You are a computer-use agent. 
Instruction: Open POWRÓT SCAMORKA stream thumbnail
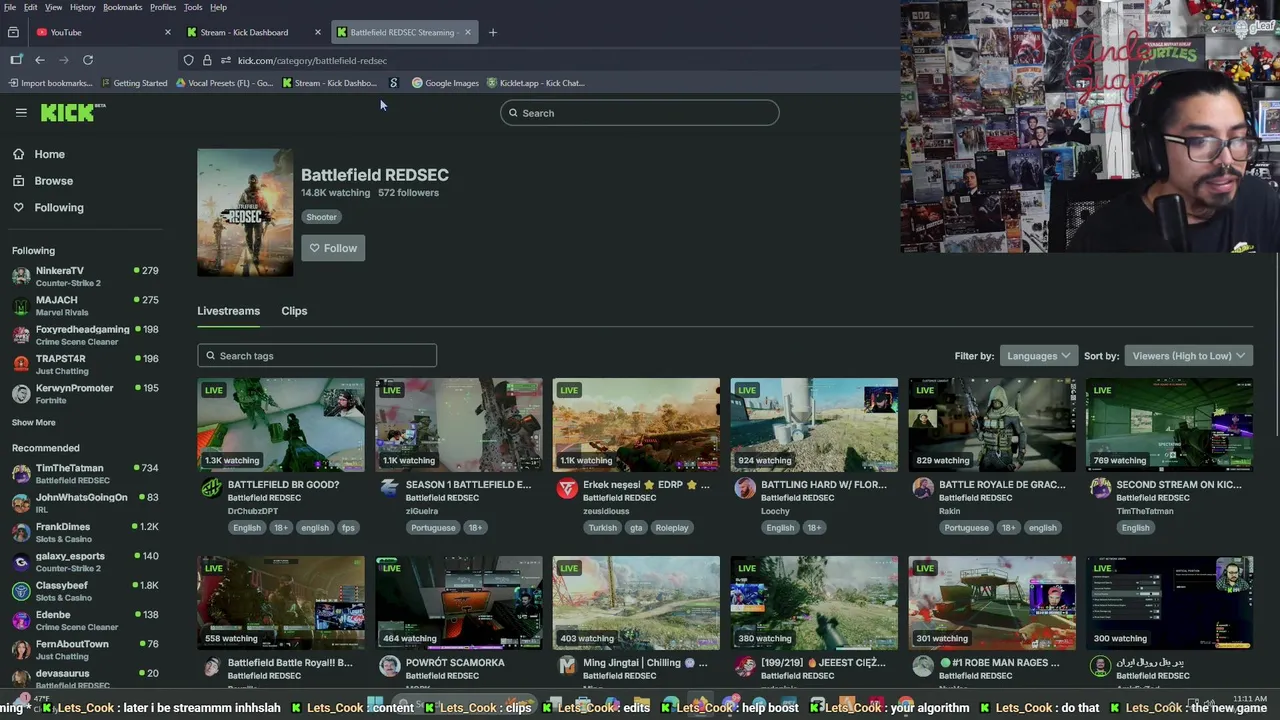tap(459, 602)
